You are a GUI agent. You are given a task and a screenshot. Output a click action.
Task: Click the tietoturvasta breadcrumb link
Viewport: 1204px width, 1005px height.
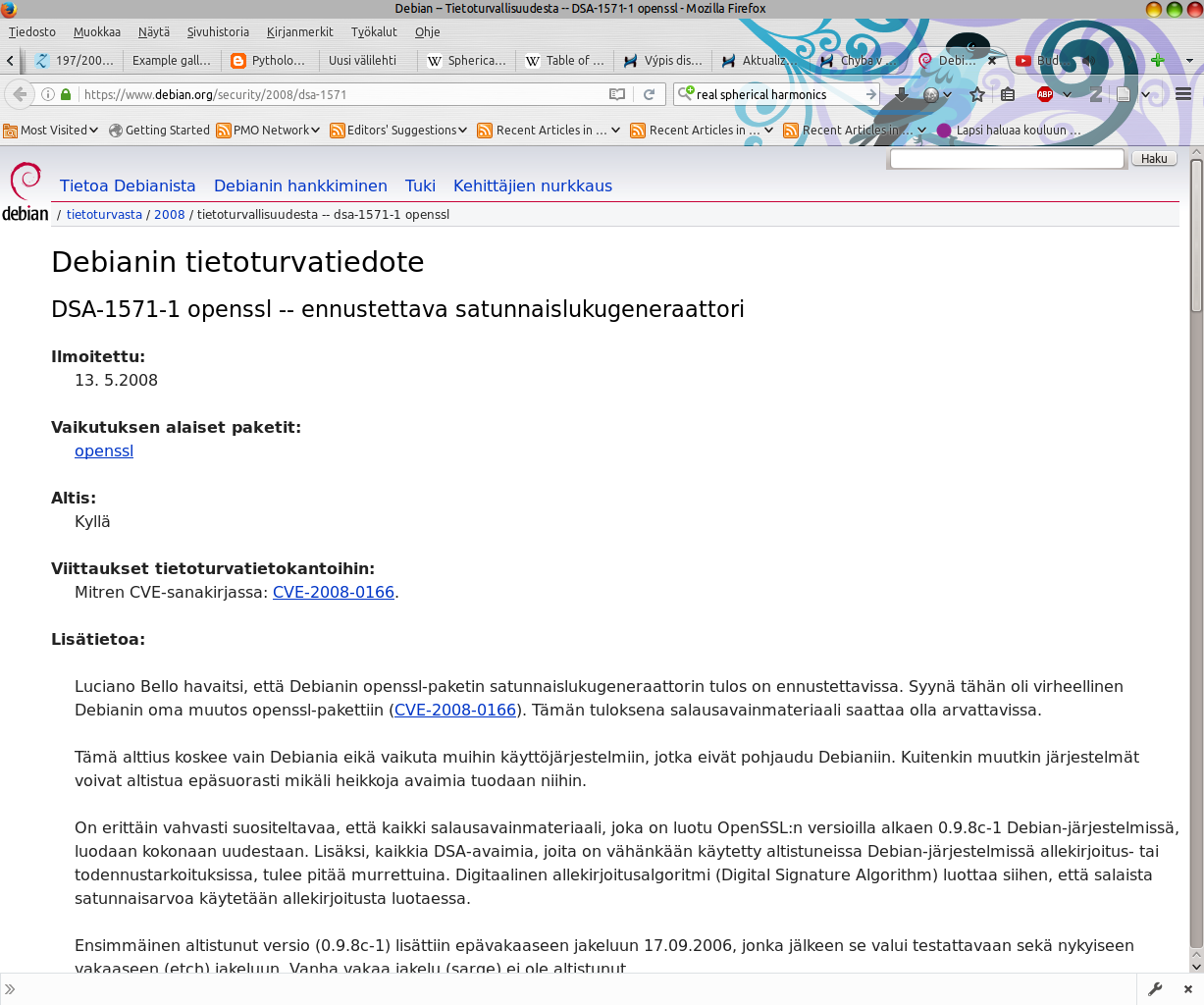tap(104, 214)
